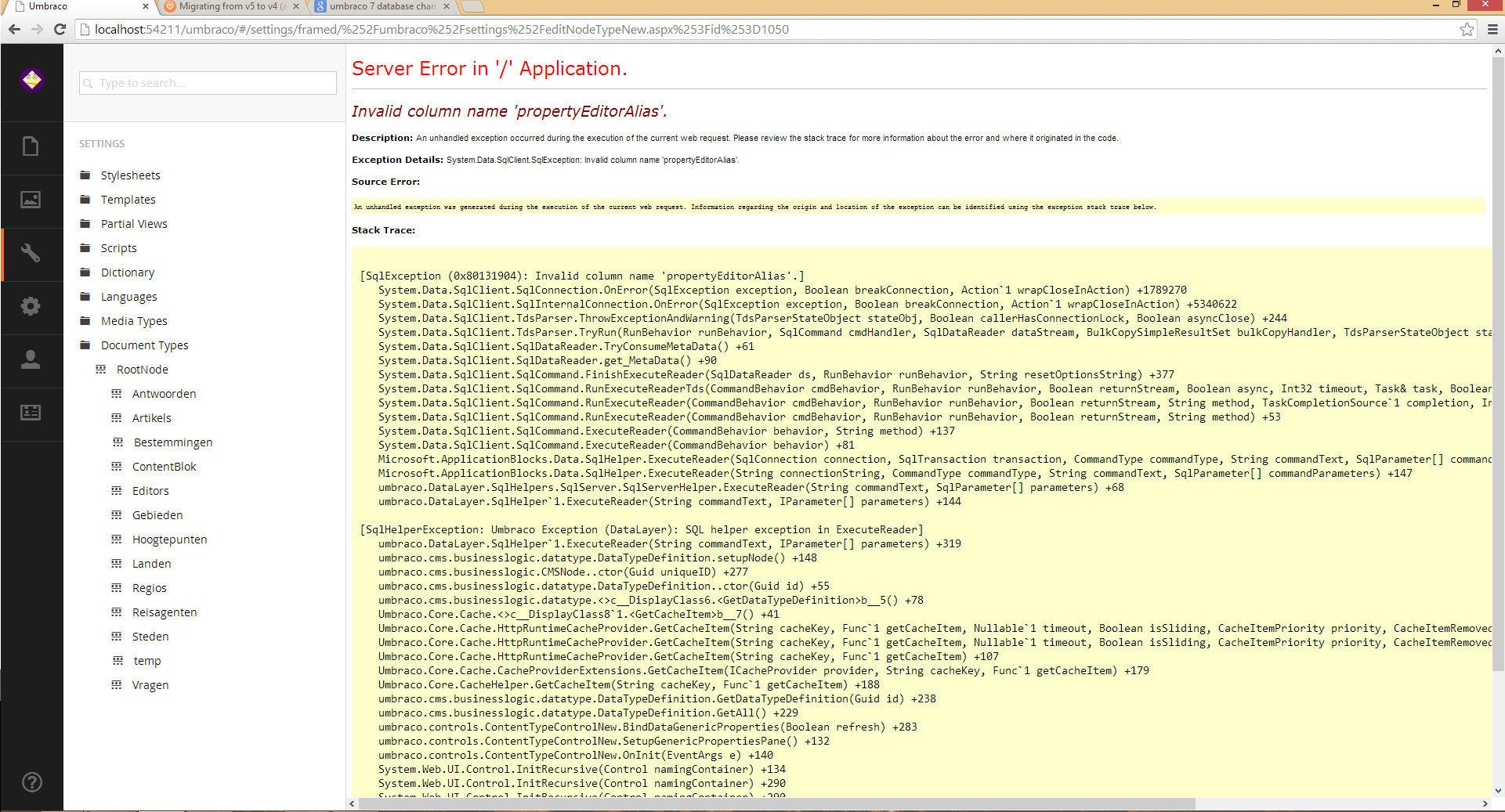
Task: Select RootNode document type
Action: click(x=142, y=370)
